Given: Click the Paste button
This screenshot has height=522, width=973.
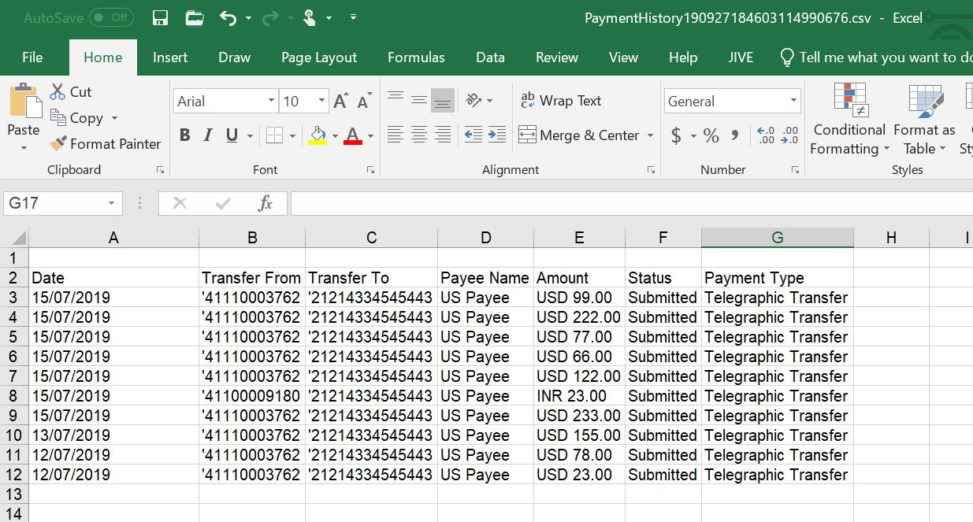Looking at the screenshot, I should click(23, 115).
